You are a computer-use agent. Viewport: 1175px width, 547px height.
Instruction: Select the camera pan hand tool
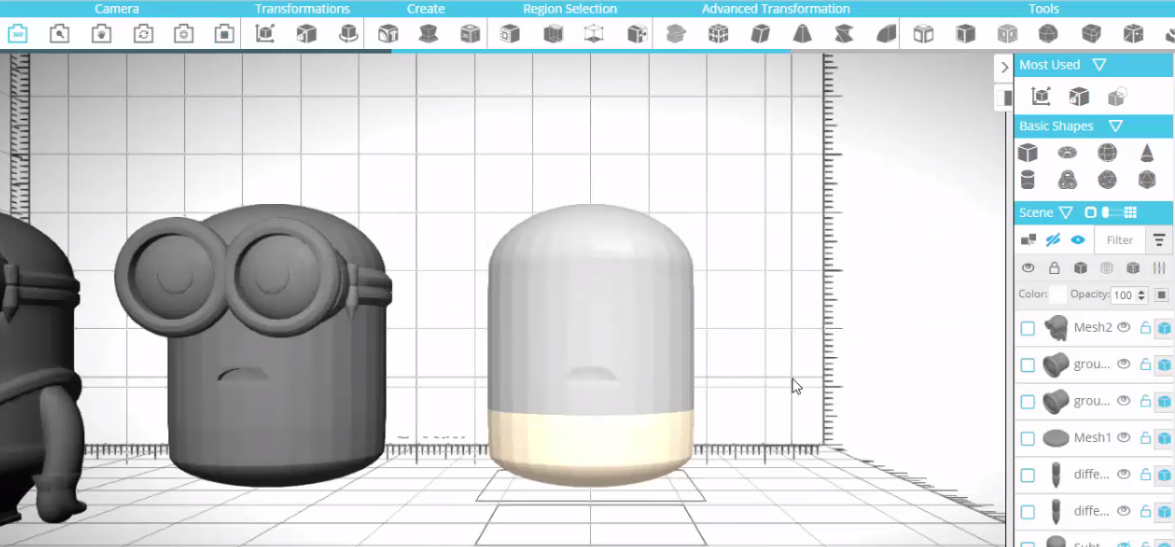pyautogui.click(x=101, y=34)
